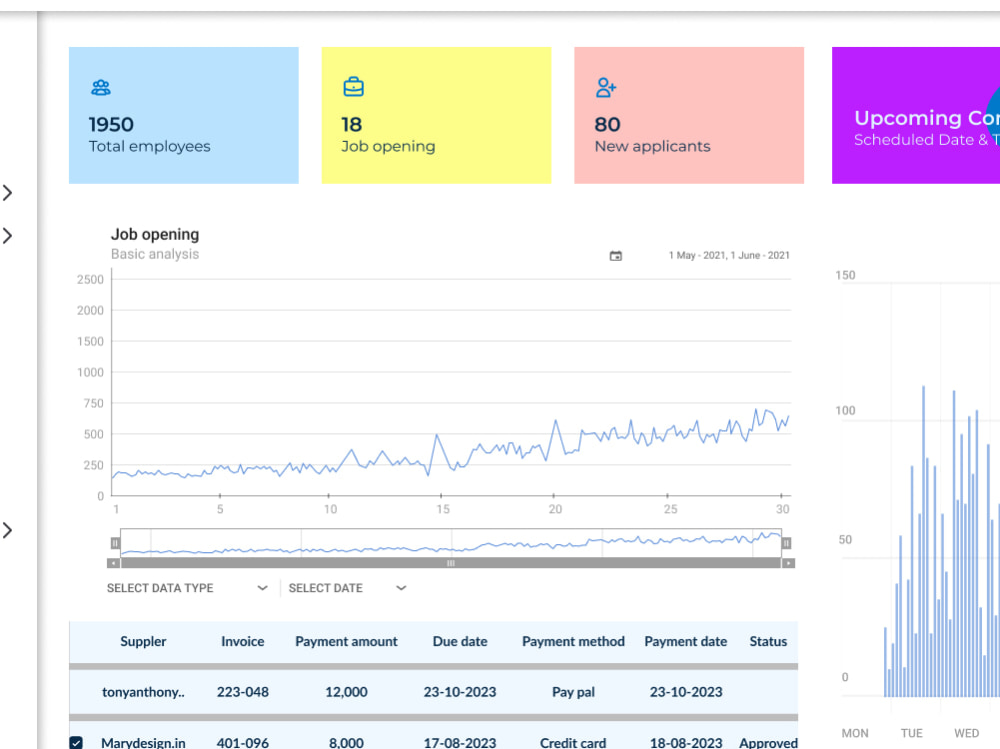The image size is (1000, 749).
Task: Open the New applicants card
Action: 689,115
